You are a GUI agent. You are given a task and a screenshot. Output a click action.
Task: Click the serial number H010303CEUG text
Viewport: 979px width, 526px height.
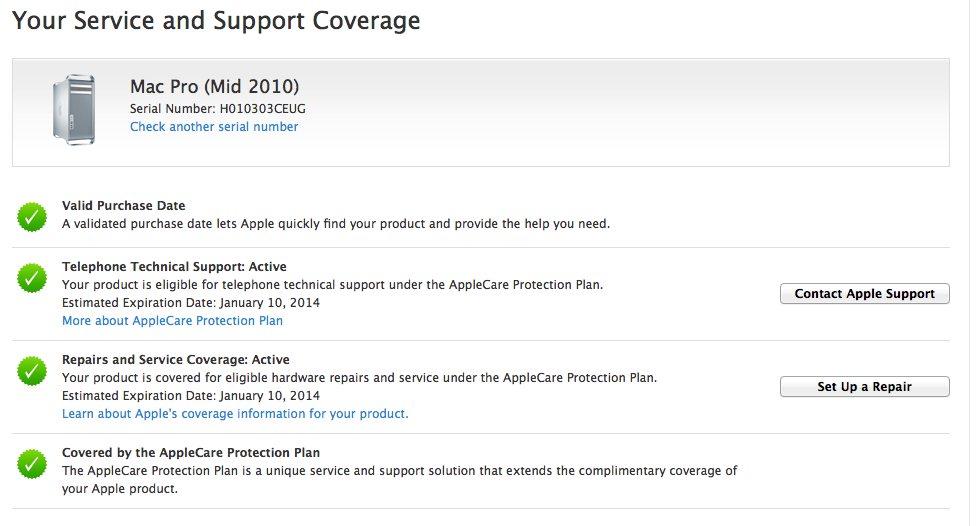[x=263, y=109]
